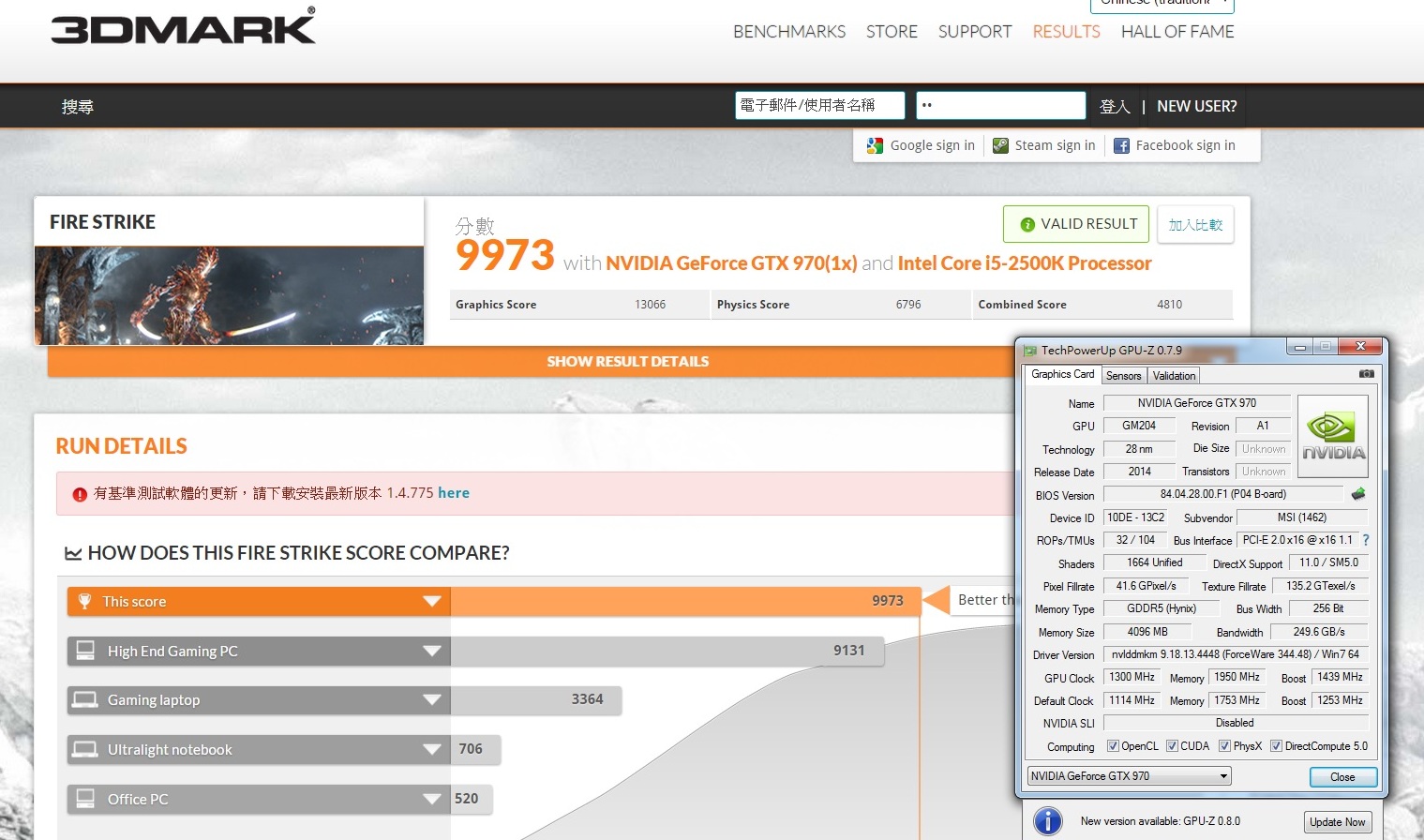1424x840 pixels.
Task: Click the 3DMark logo
Action: pos(184,26)
